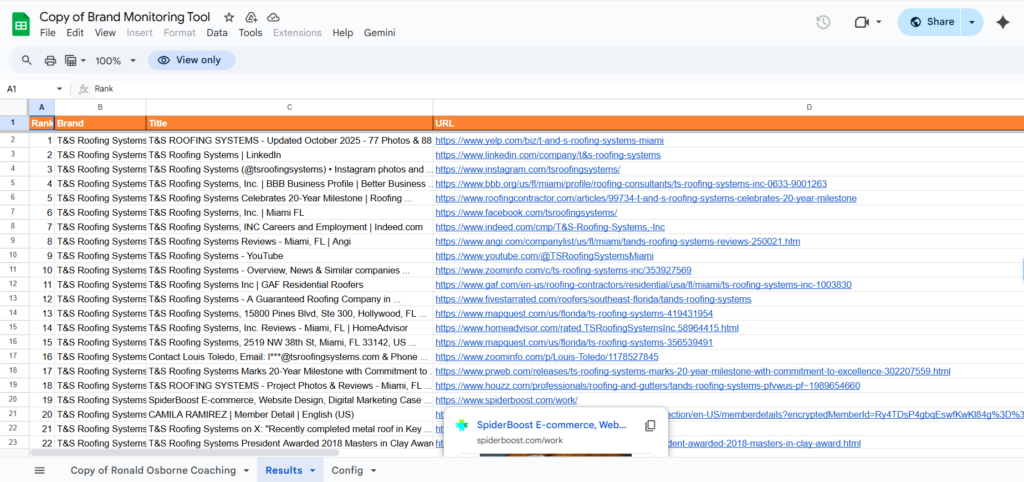Screen dimensions: 1024x482
Task: Check the cloud document status icon
Action: [273, 18]
